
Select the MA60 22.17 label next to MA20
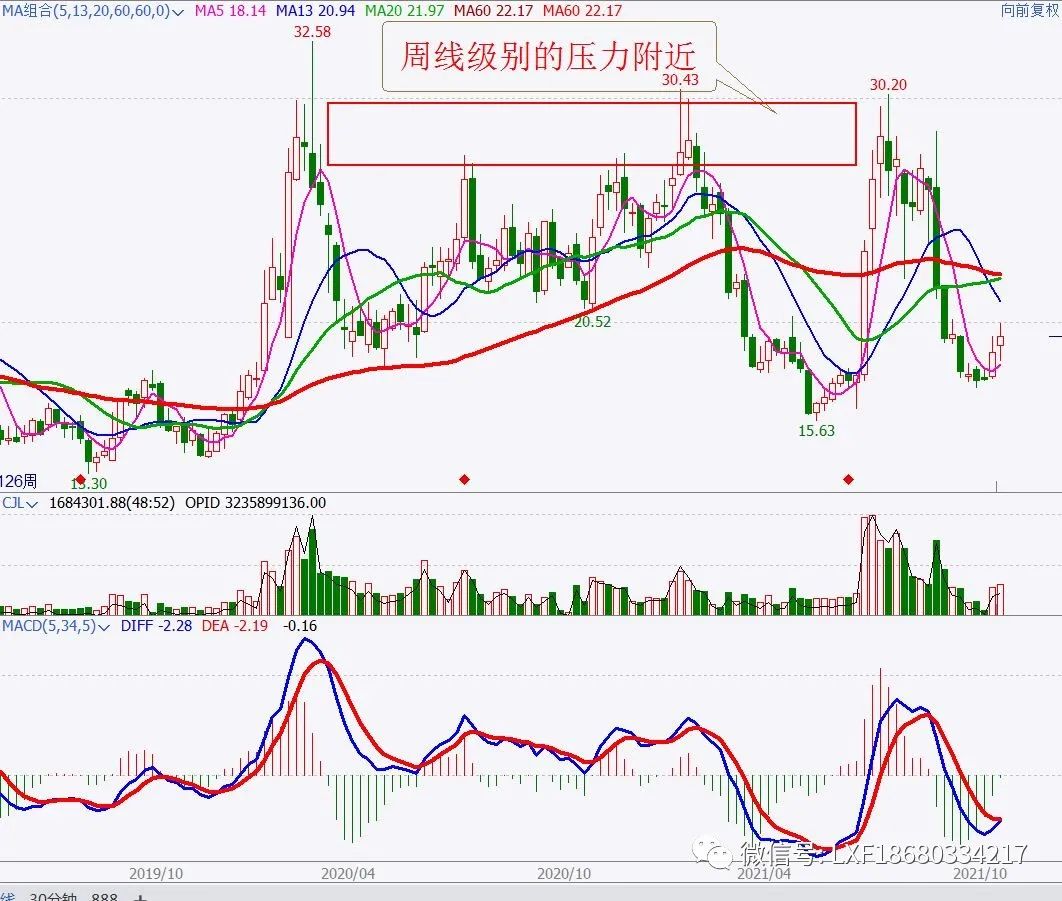[493, 11]
